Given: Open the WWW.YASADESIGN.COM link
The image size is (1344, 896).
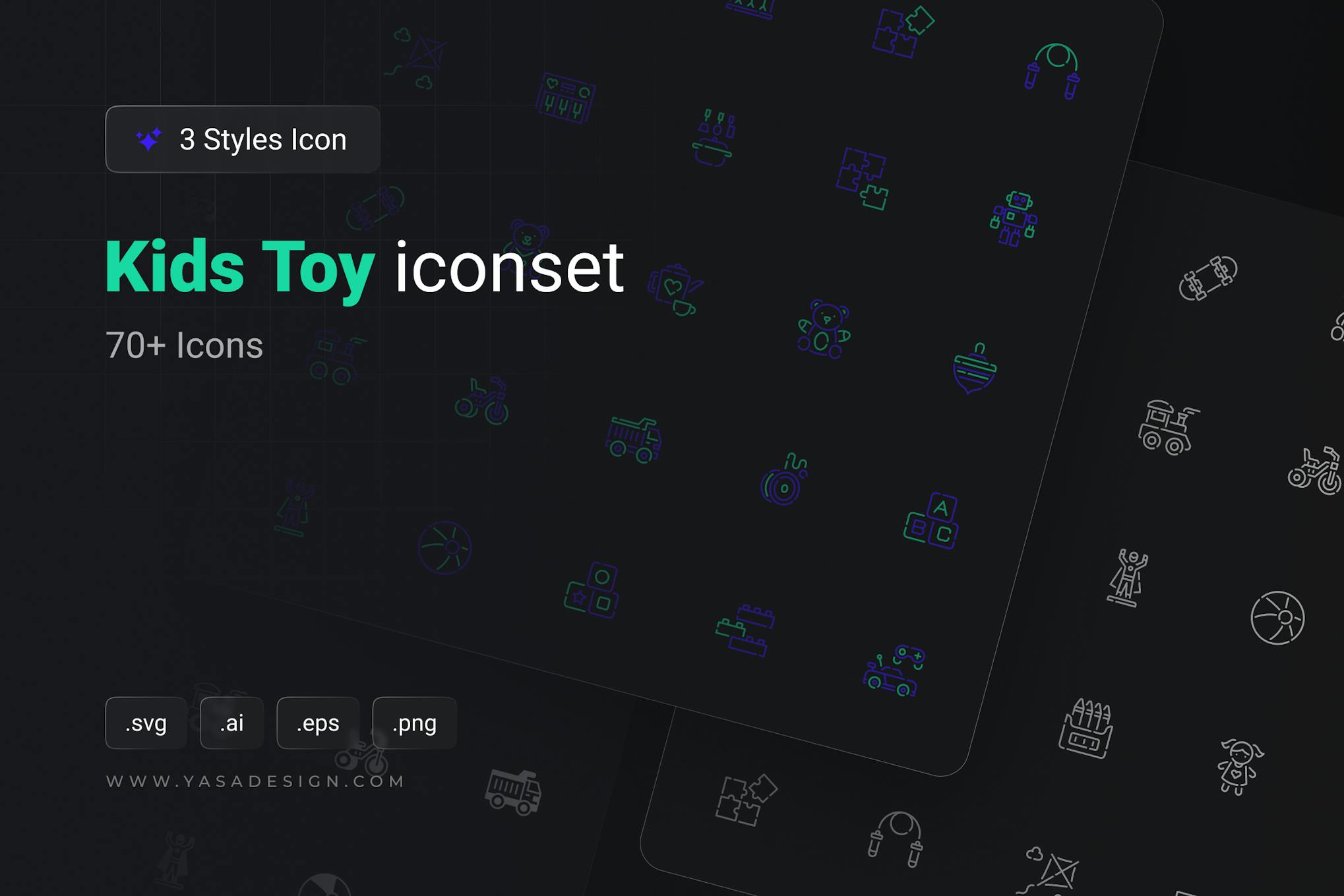Looking at the screenshot, I should 255,781.
